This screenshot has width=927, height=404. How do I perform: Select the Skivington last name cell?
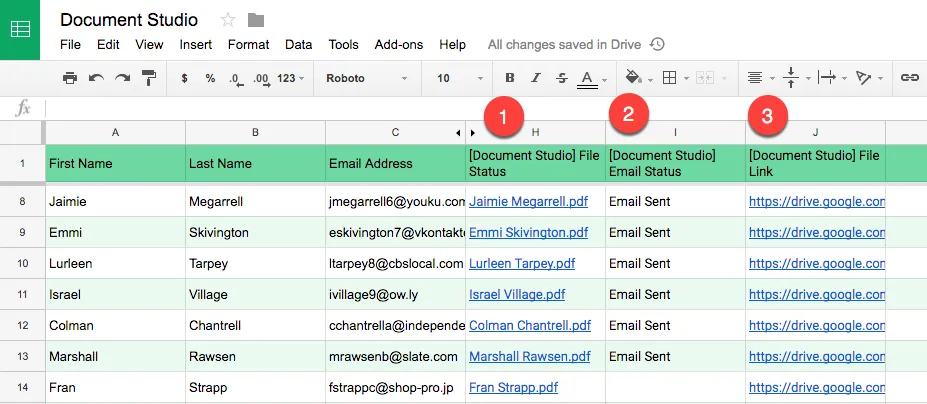[x=255, y=232]
